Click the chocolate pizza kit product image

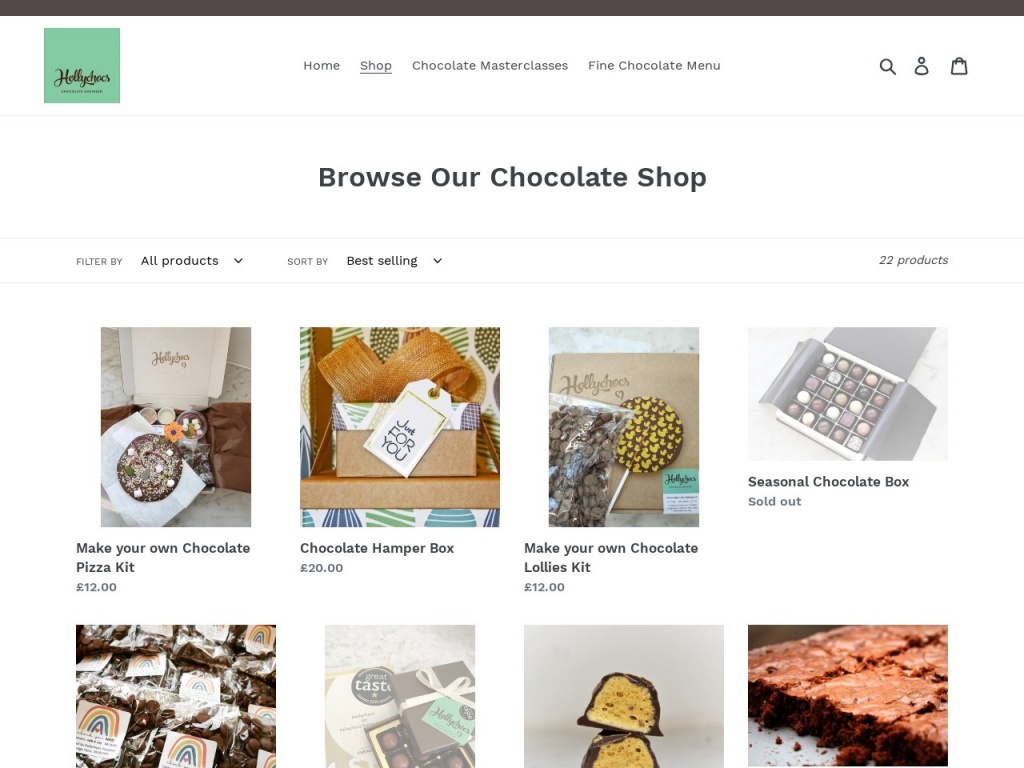point(176,427)
